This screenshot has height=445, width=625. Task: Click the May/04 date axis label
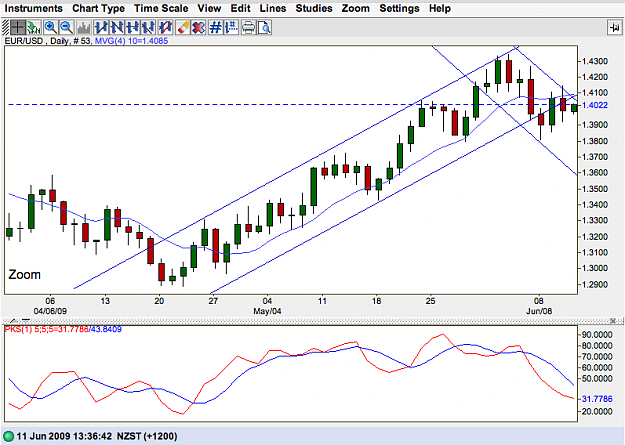(267, 311)
